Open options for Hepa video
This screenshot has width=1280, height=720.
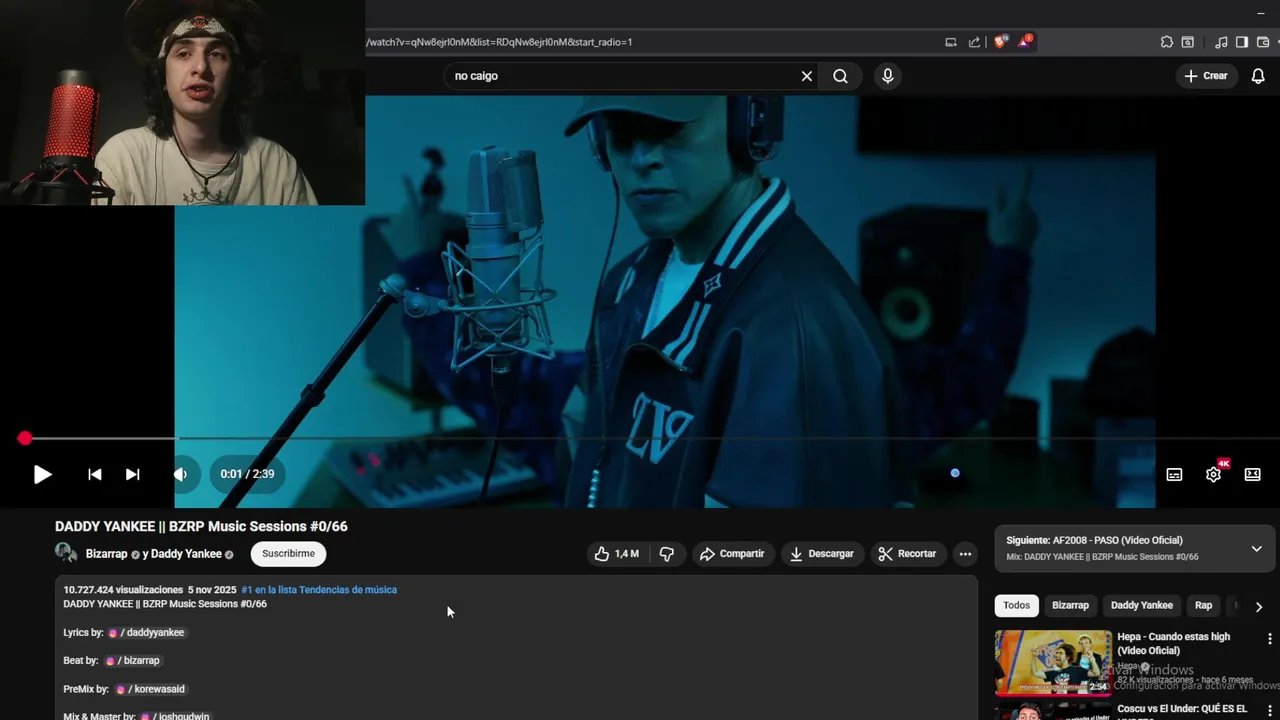point(1270,639)
